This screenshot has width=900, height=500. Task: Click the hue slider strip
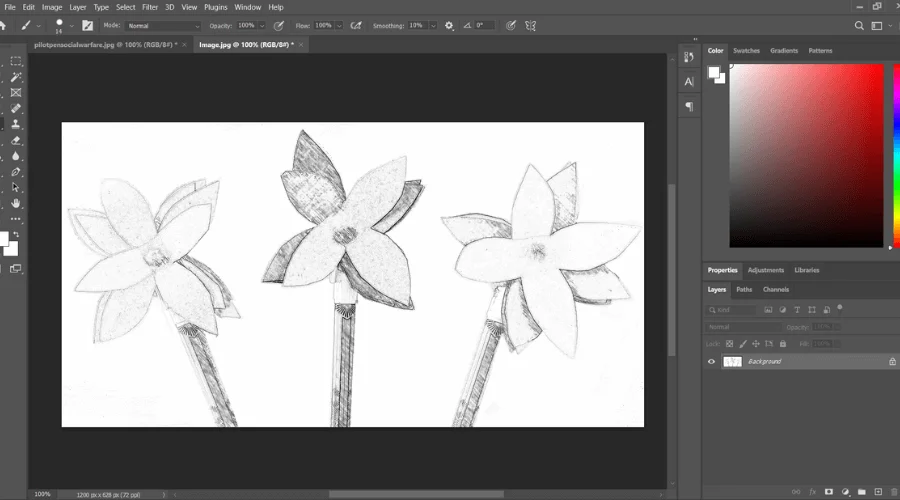[897, 156]
